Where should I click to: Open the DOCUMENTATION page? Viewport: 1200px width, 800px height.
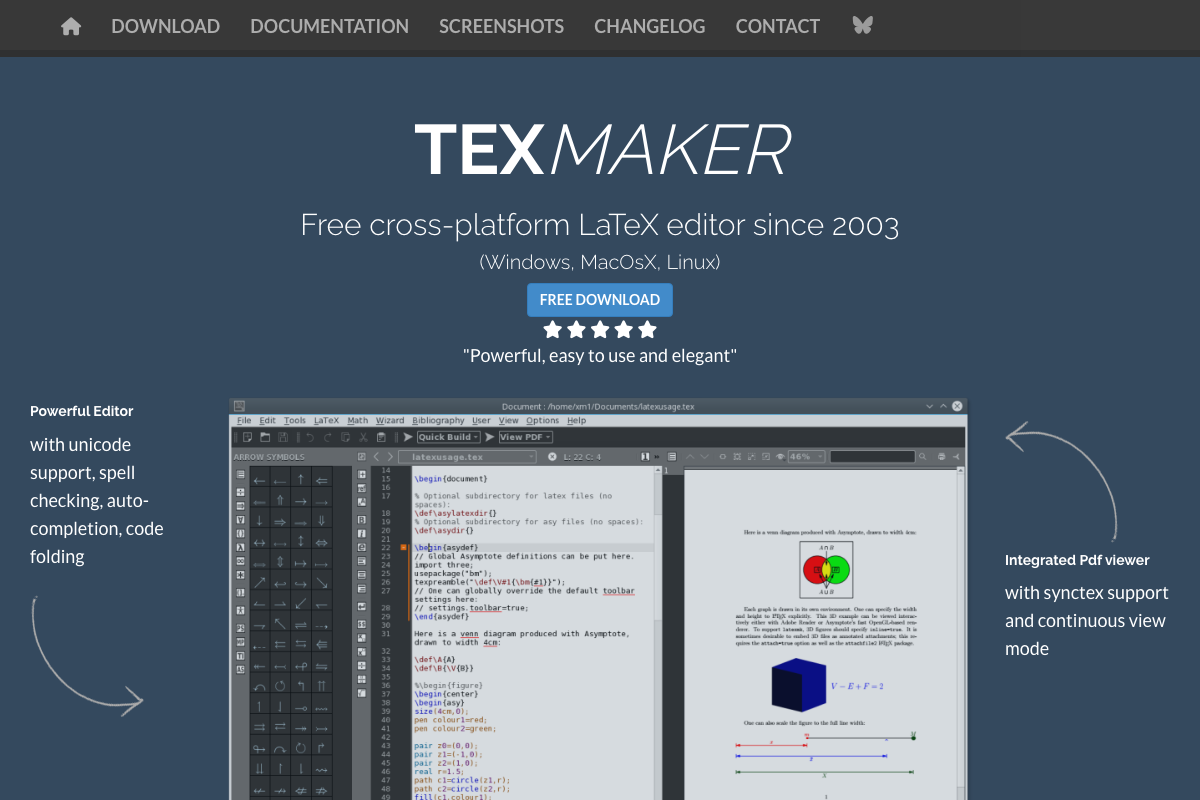329,27
